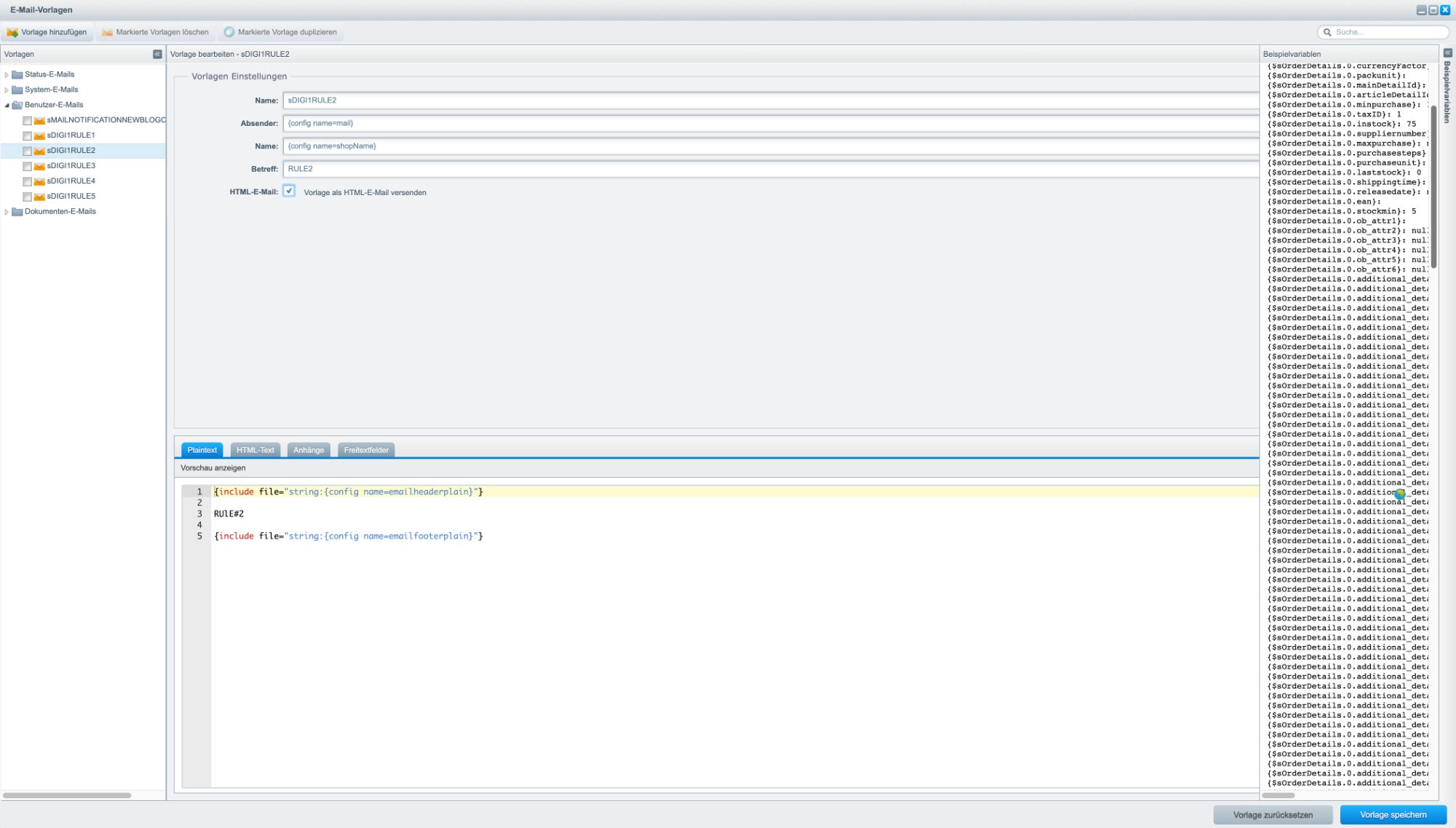The image size is (1456, 828).
Task: Click the vertical Beispielvariablen side label
Action: point(1448,92)
